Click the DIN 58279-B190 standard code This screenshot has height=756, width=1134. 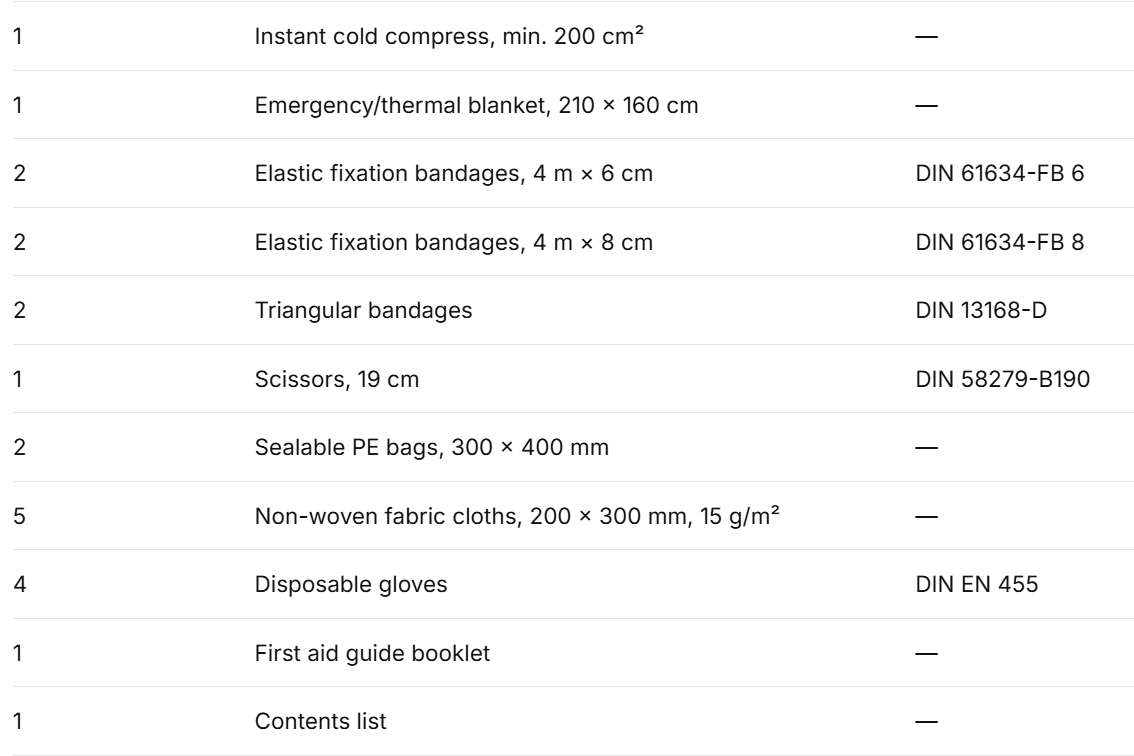point(1002,379)
